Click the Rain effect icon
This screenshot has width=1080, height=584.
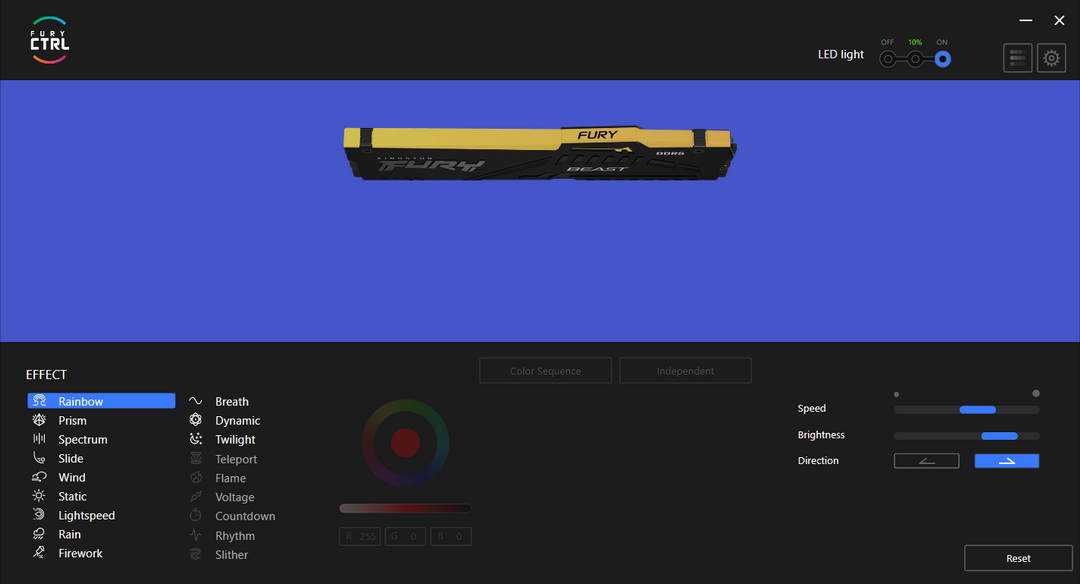[39, 534]
